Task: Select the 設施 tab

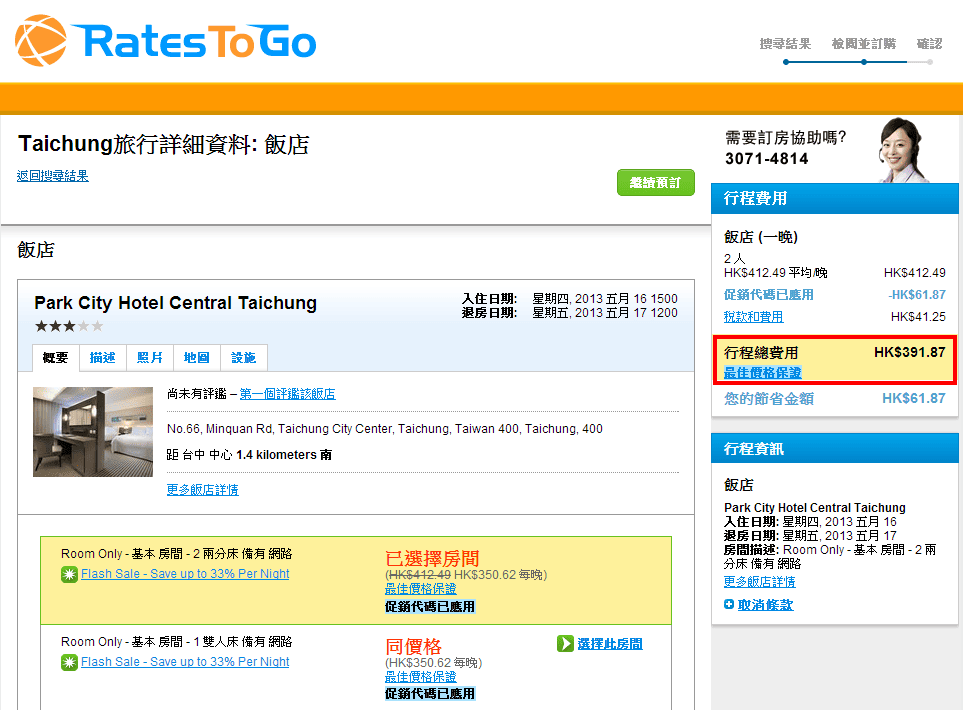Action: point(243,358)
